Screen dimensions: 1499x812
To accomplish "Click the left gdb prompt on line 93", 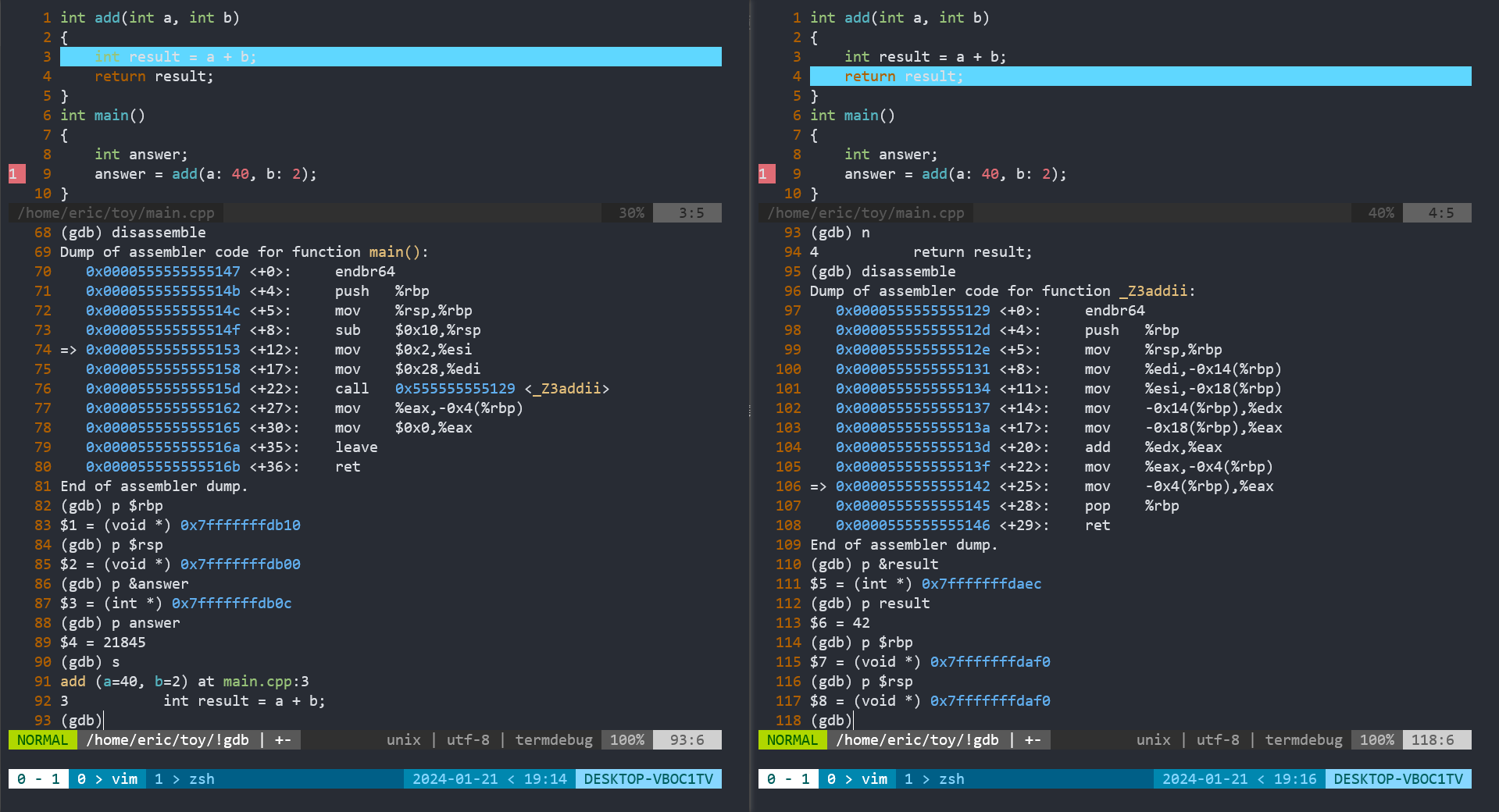I will point(81,721).
